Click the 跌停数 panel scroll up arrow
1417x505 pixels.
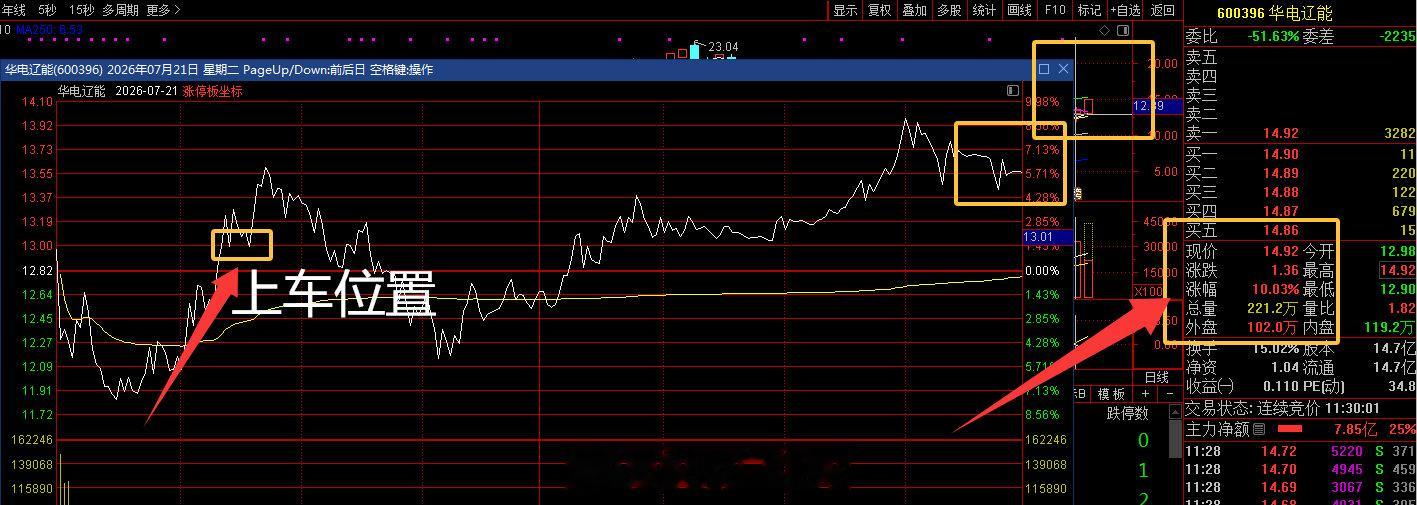coord(1174,412)
